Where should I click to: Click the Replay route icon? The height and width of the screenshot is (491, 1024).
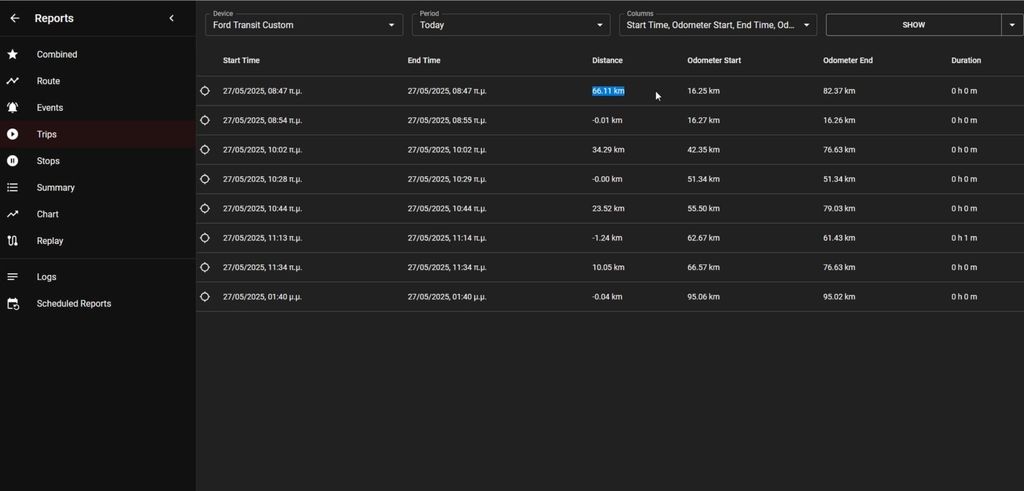[x=13, y=241]
